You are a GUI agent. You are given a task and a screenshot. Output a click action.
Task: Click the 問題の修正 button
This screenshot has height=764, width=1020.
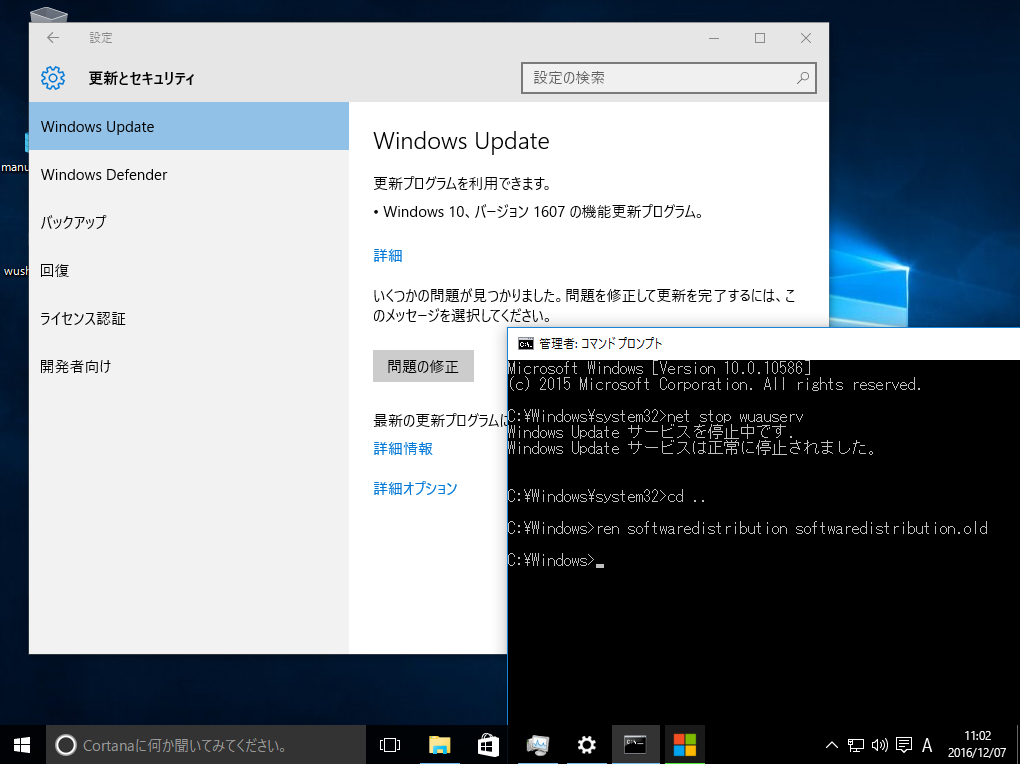coord(423,366)
